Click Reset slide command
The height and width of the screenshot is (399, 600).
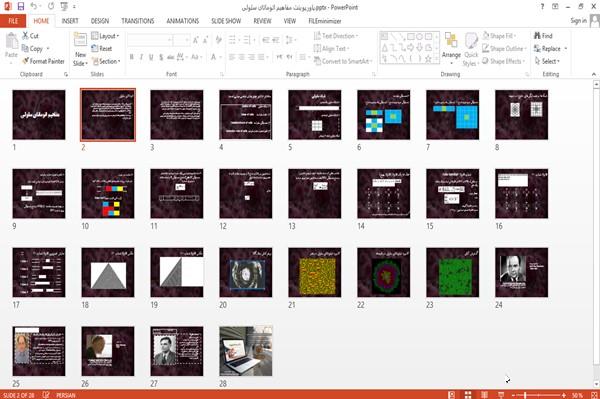pos(102,49)
